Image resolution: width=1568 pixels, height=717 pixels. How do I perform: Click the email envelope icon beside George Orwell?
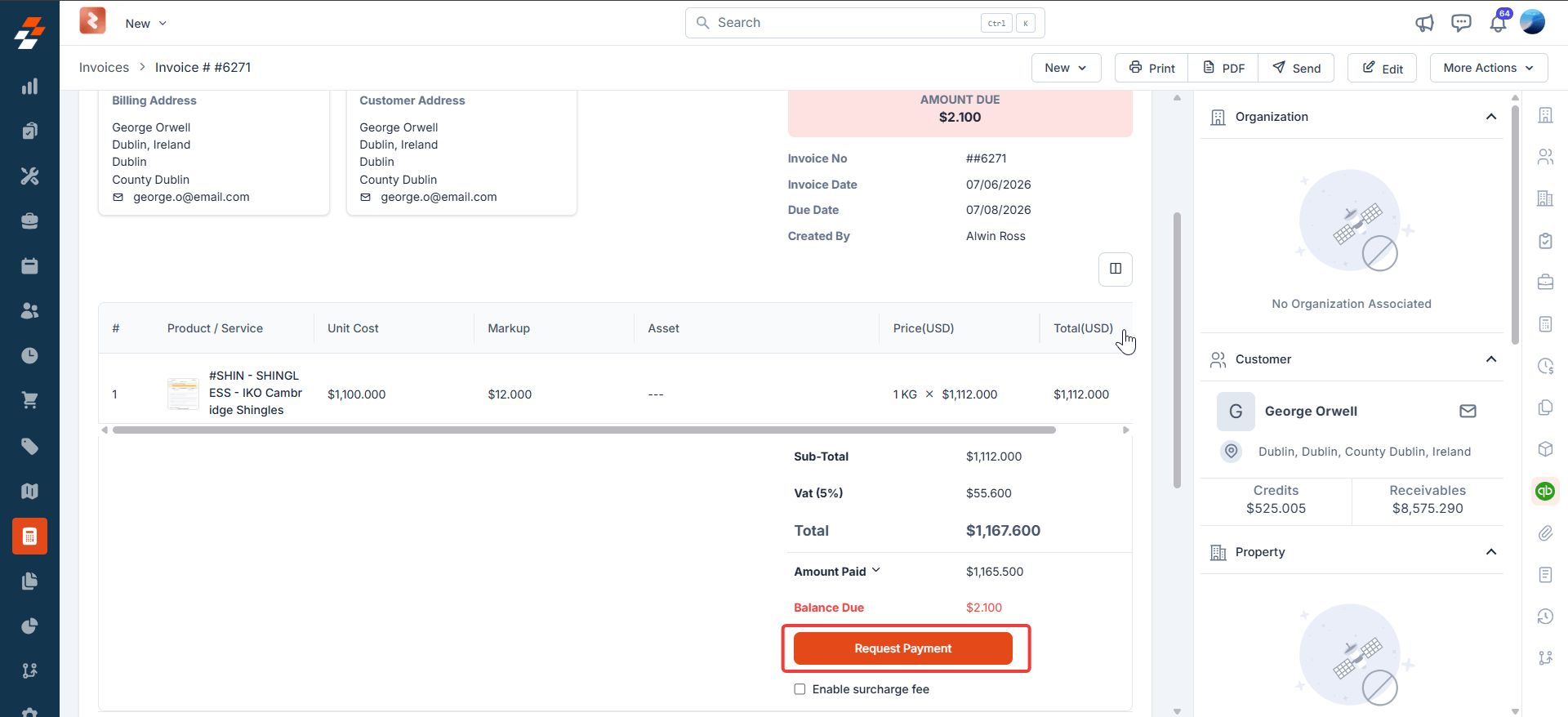(1468, 411)
